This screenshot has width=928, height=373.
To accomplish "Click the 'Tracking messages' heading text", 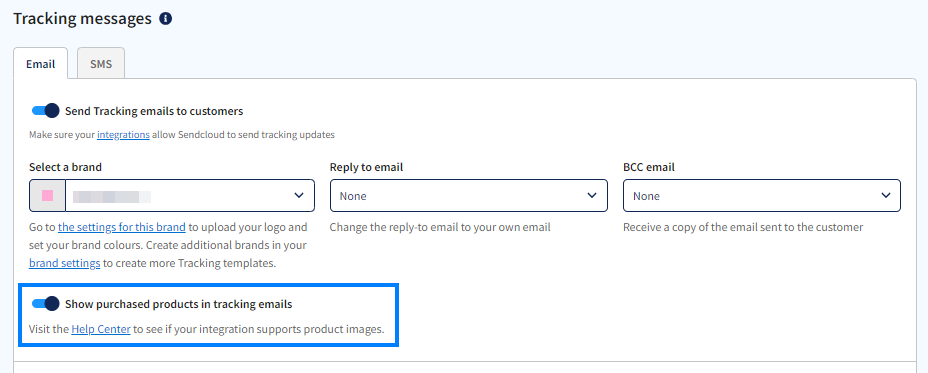I will [x=82, y=19].
